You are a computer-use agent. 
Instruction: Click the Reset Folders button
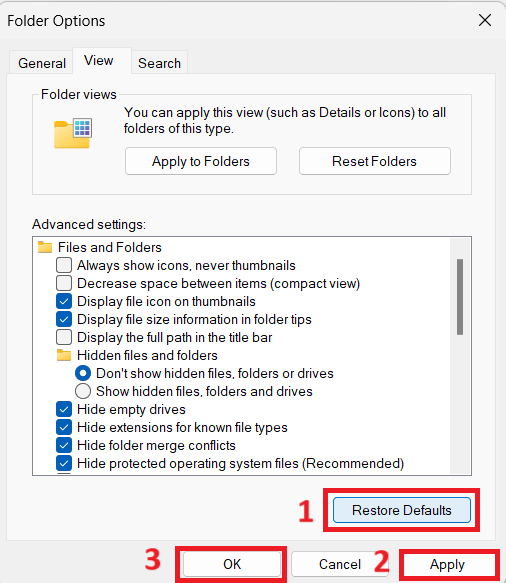click(x=375, y=161)
